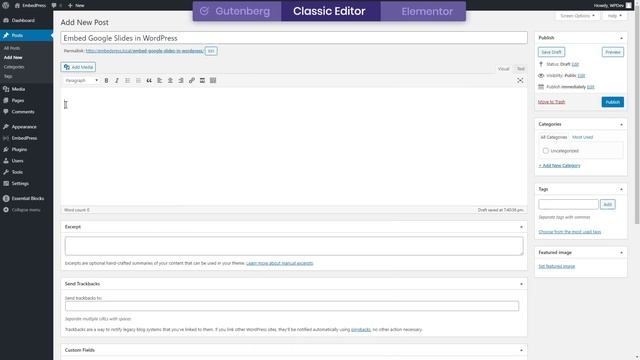The image size is (640, 360).
Task: Click the Preview button
Action: (613, 52)
